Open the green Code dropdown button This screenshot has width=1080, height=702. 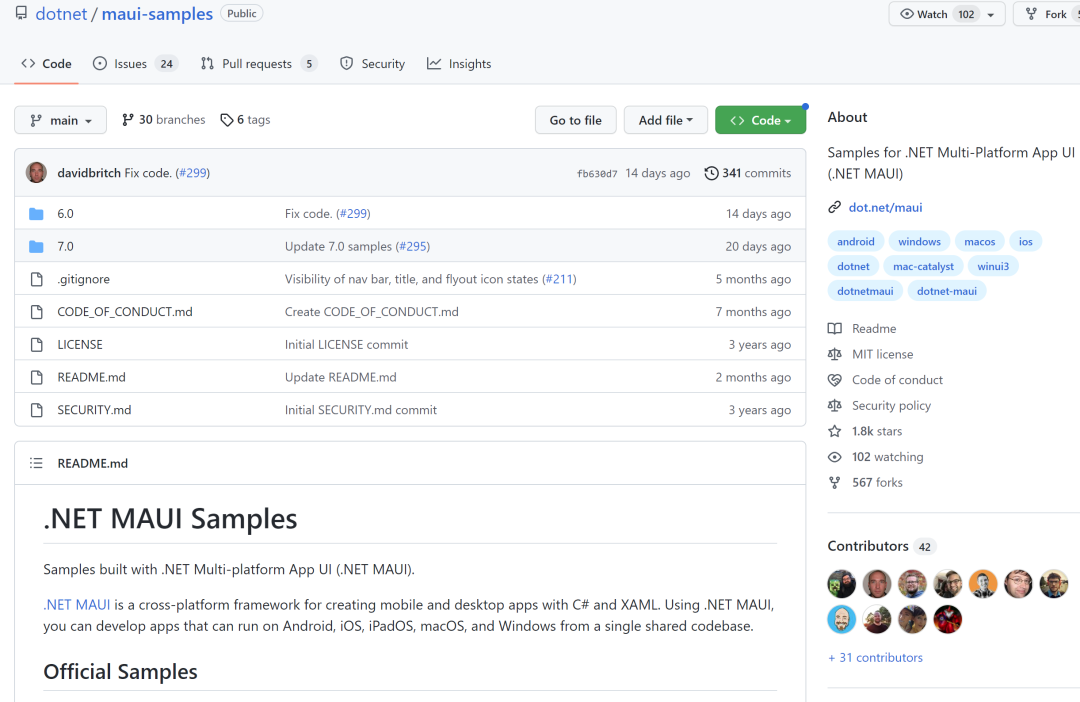coord(760,120)
